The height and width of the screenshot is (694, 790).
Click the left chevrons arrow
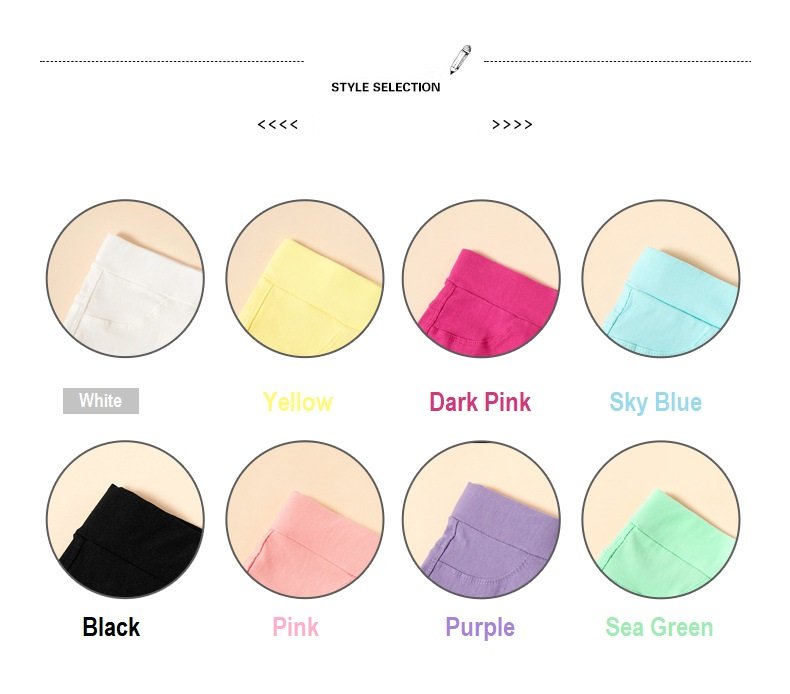pos(278,124)
